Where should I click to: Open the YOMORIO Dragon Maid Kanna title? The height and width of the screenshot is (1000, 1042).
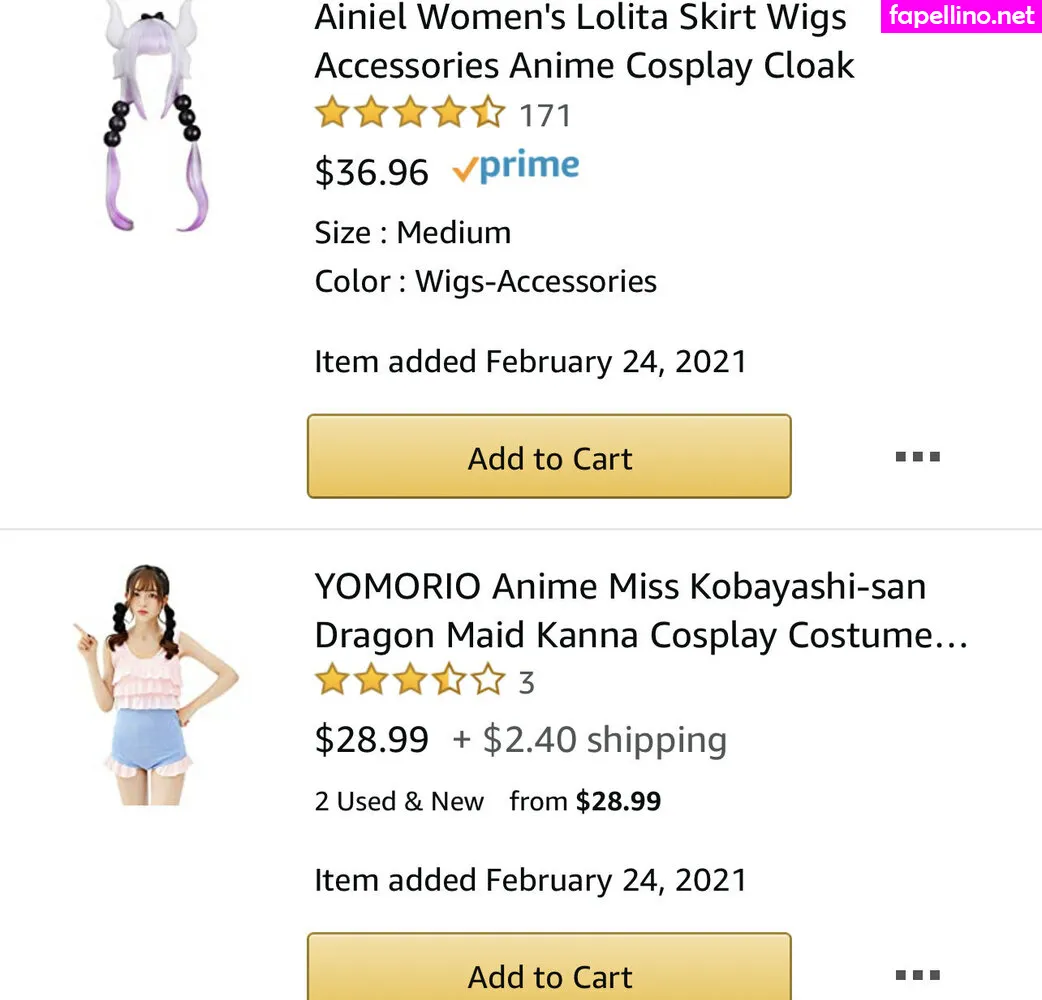pos(640,610)
